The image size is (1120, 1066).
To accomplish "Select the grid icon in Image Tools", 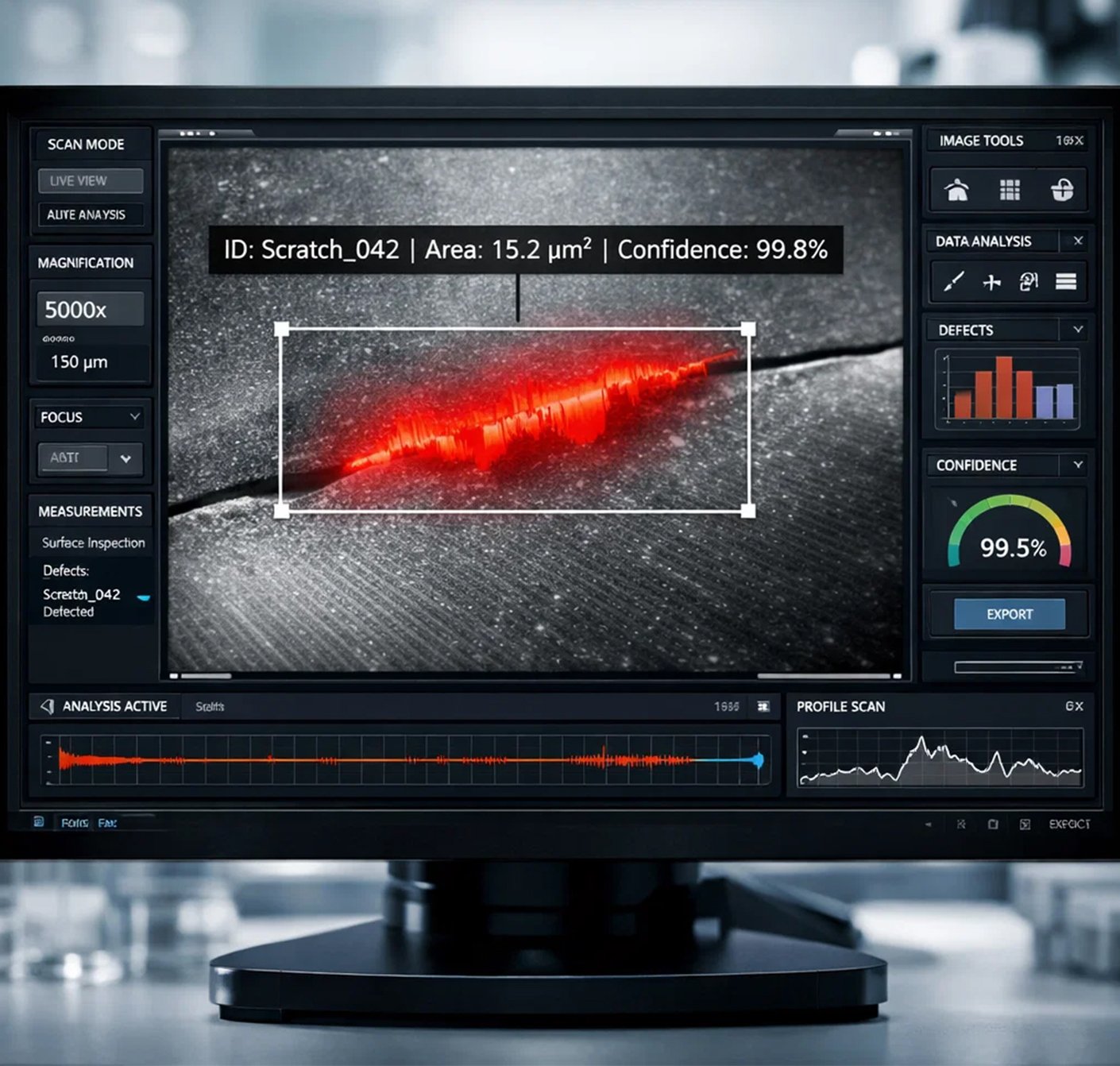I will tap(1010, 190).
